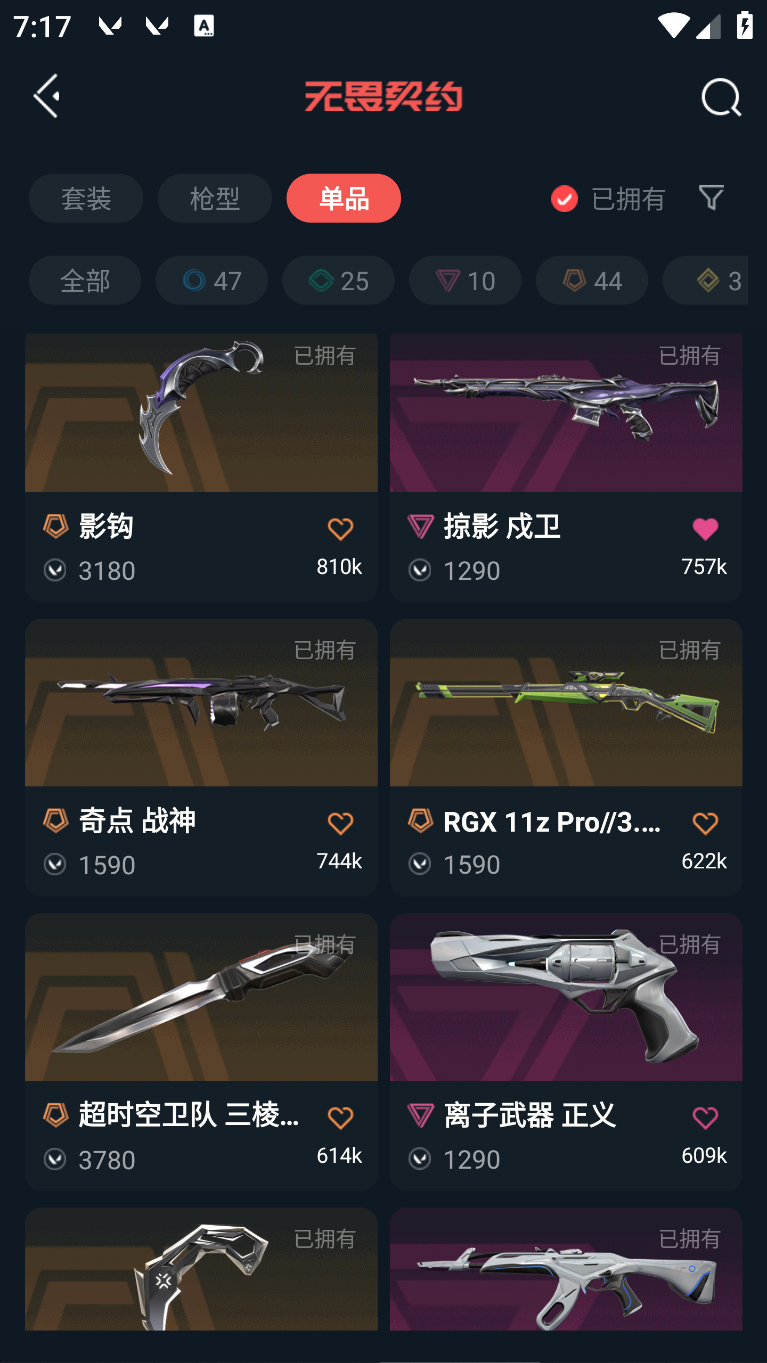
Task: Switch to the 枪型 tab
Action: [215, 198]
